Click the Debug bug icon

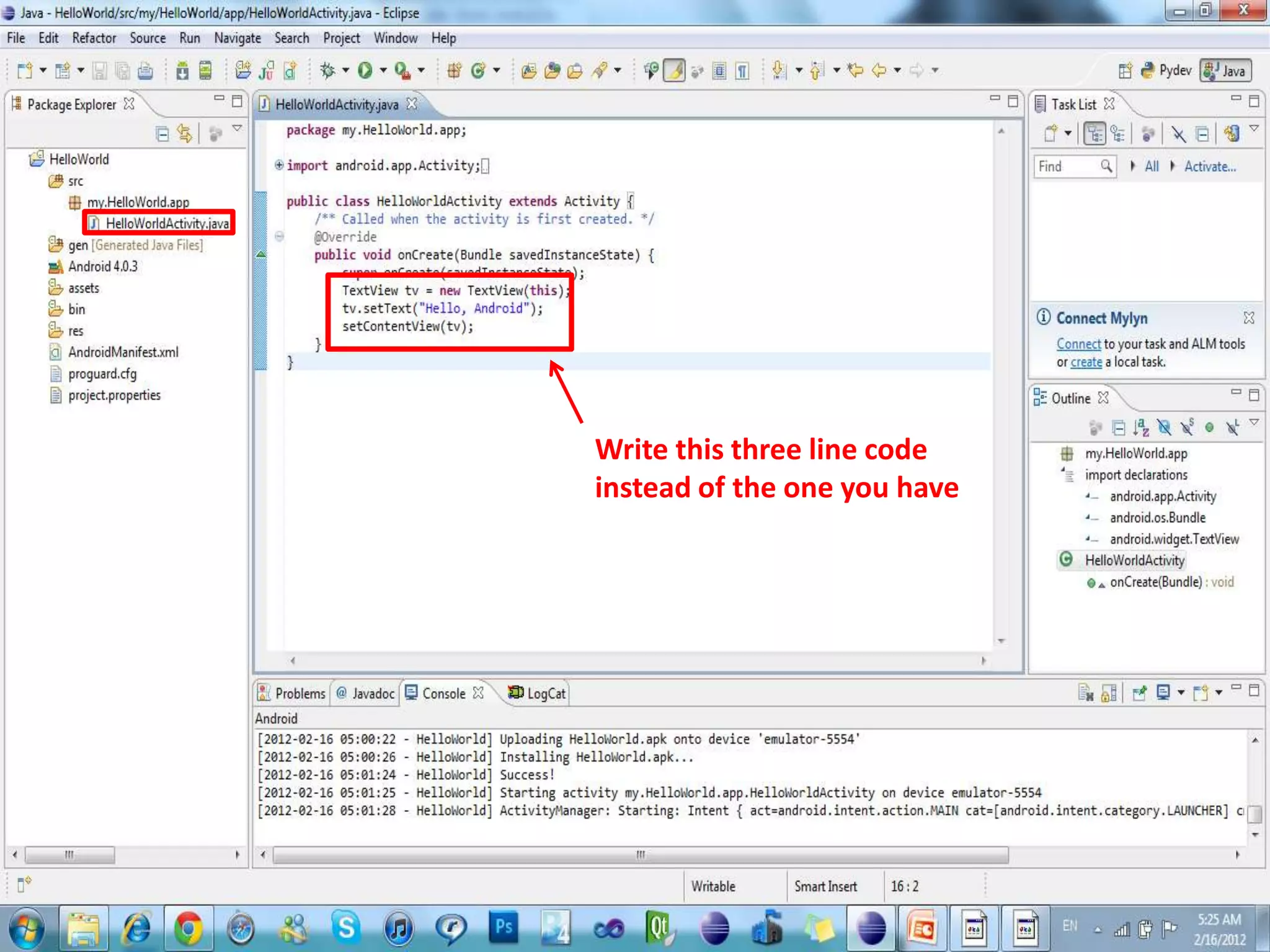coord(327,71)
